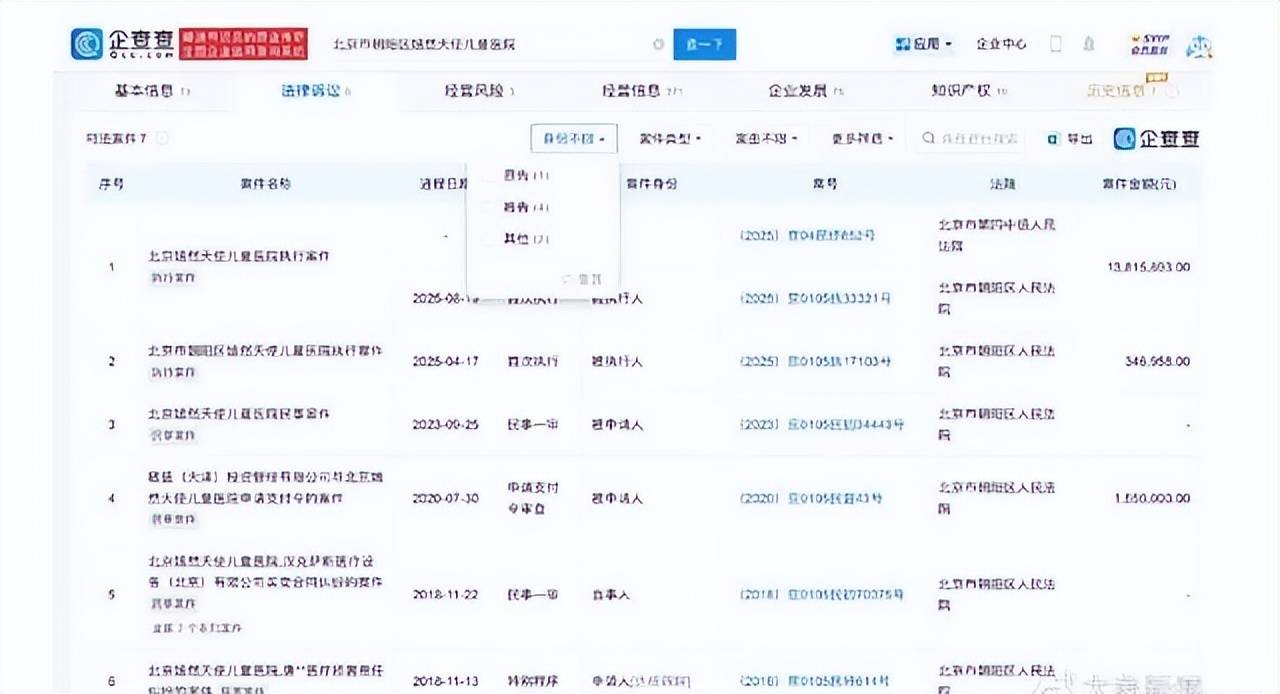Switch to the 基本信息 tab
The height and width of the screenshot is (694, 1280).
pyautogui.click(x=151, y=91)
